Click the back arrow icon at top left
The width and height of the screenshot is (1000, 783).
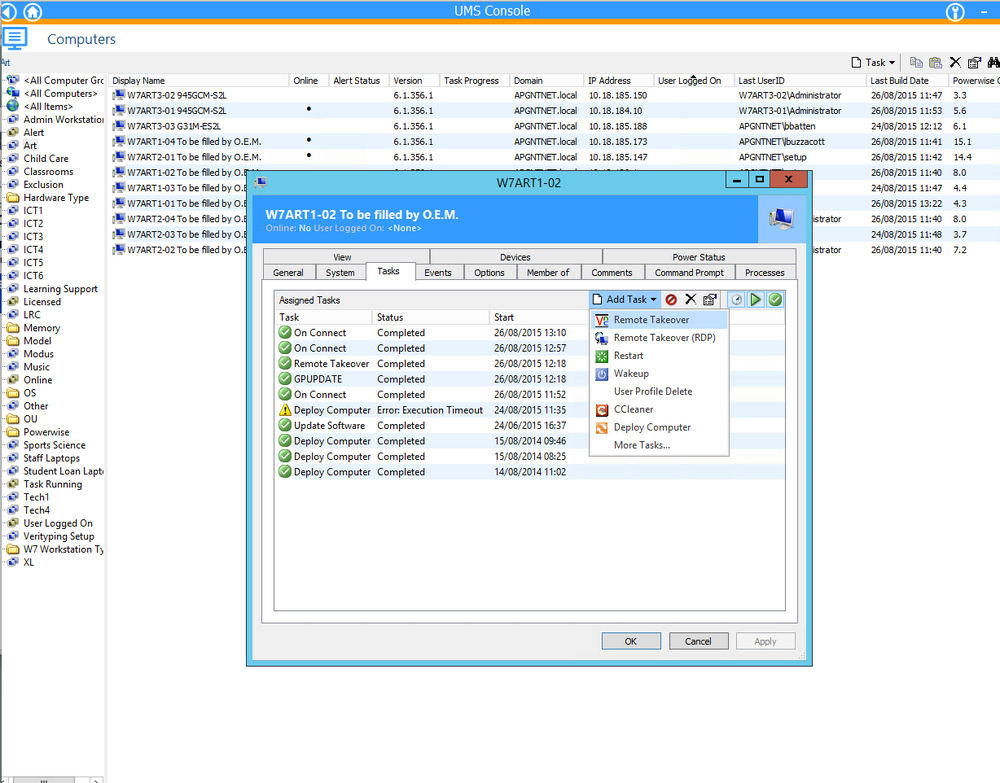[x=8, y=11]
